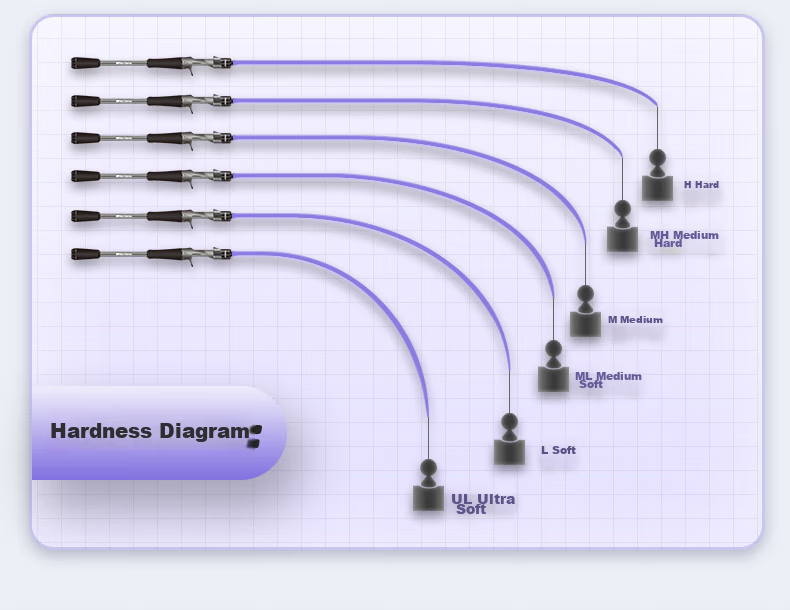
Task: Pick the weight icon beside UL Ultra Soft
Action: [x=428, y=485]
